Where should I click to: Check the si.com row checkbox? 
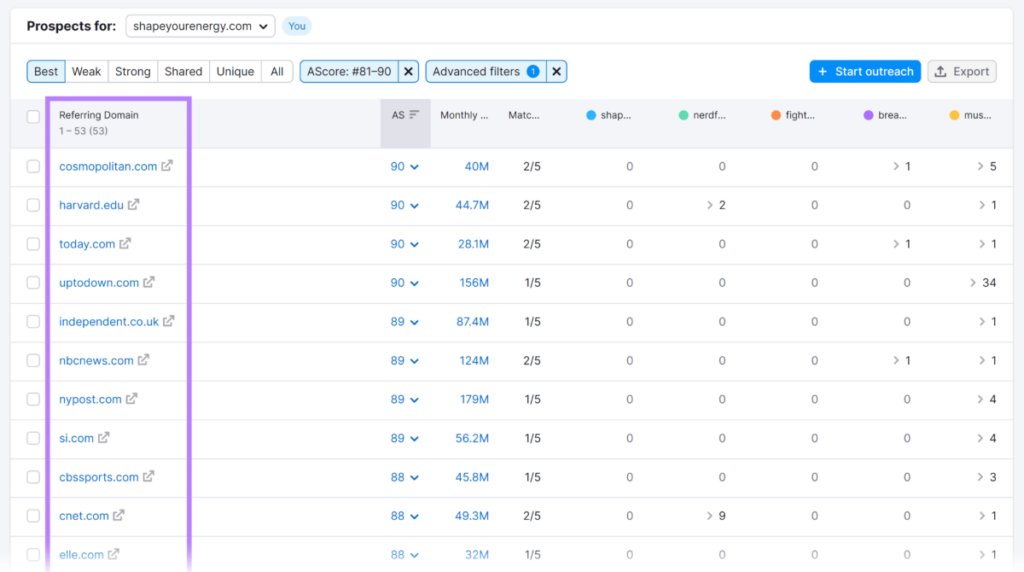pyautogui.click(x=33, y=438)
